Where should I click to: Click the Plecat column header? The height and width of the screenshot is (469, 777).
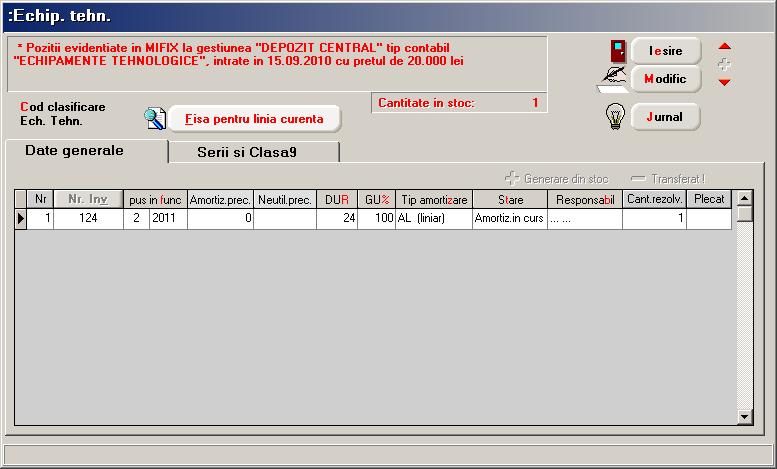tap(709, 199)
